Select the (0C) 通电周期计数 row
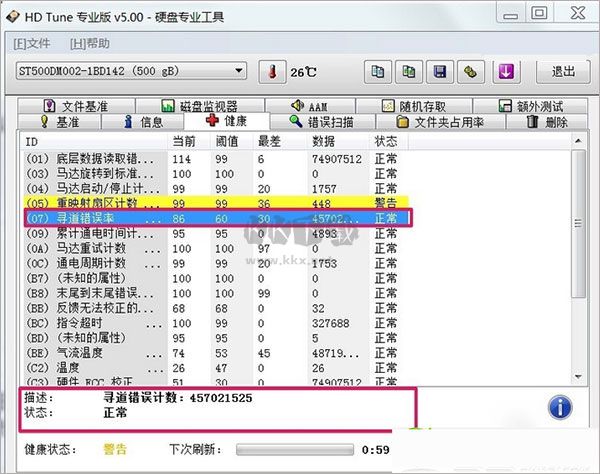The width and height of the screenshot is (600, 474). coord(216,263)
